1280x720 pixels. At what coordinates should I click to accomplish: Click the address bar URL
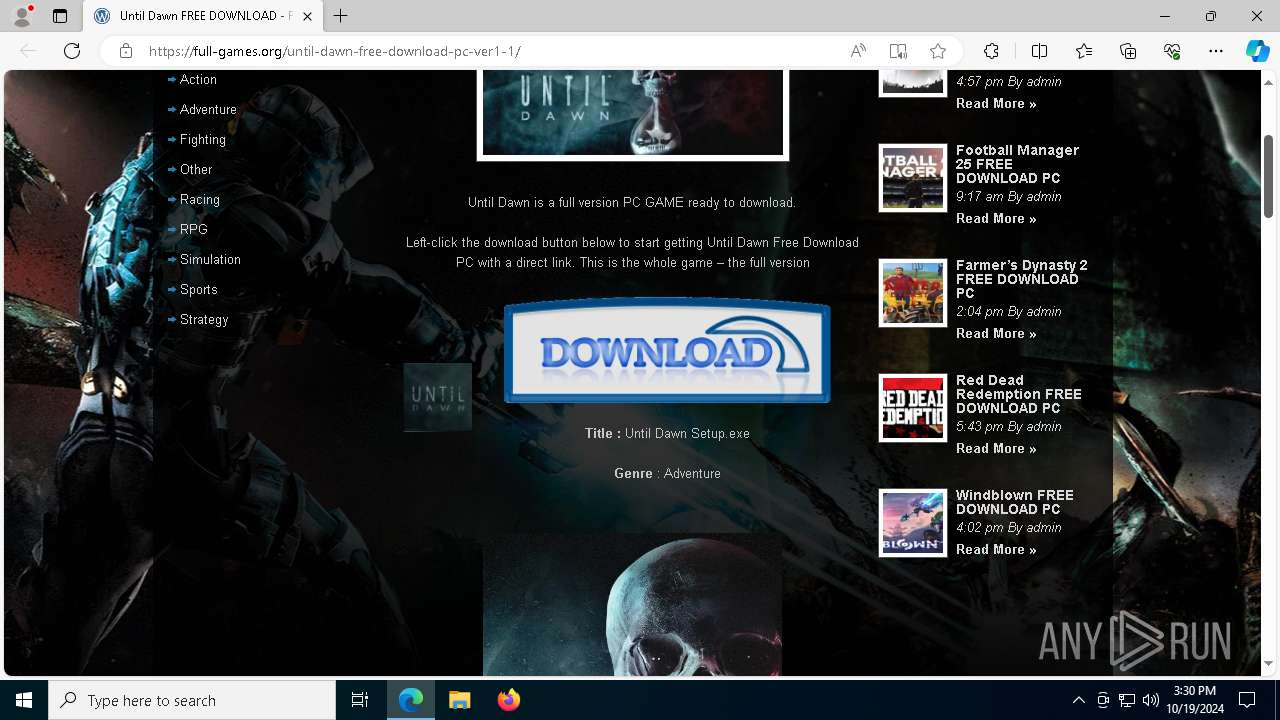pos(335,51)
